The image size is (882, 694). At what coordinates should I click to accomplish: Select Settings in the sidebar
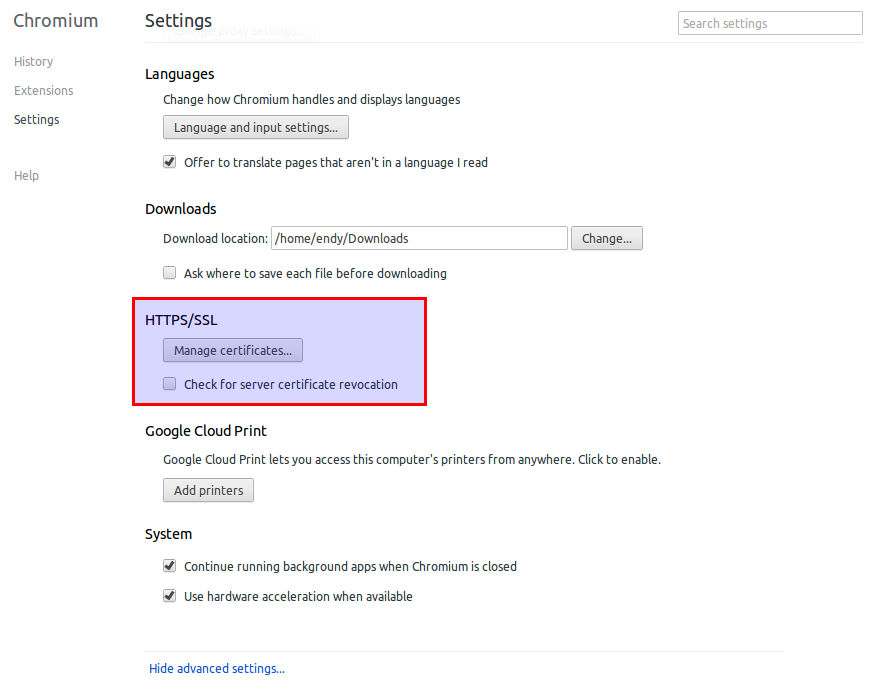(36, 119)
